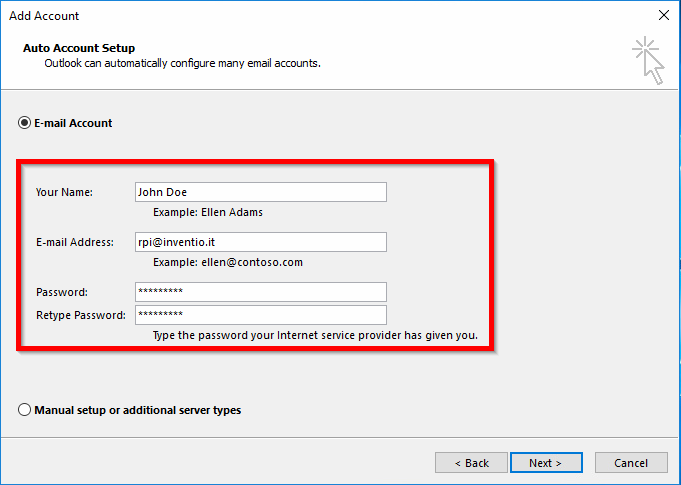Screen dimensions: 681x485
Task: Click the wizard cursor icon in the header
Action: pyautogui.click(x=648, y=59)
